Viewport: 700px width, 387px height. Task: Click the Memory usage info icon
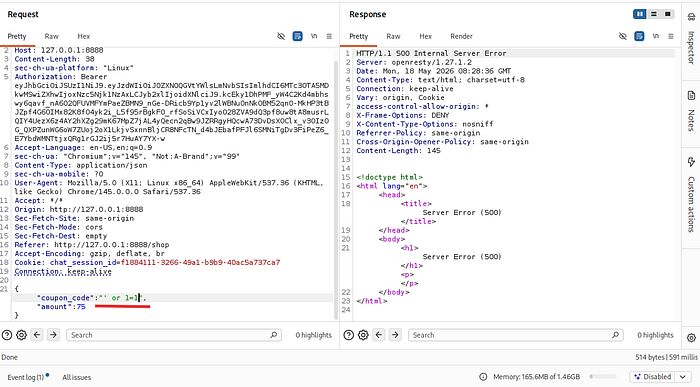[x=483, y=377]
